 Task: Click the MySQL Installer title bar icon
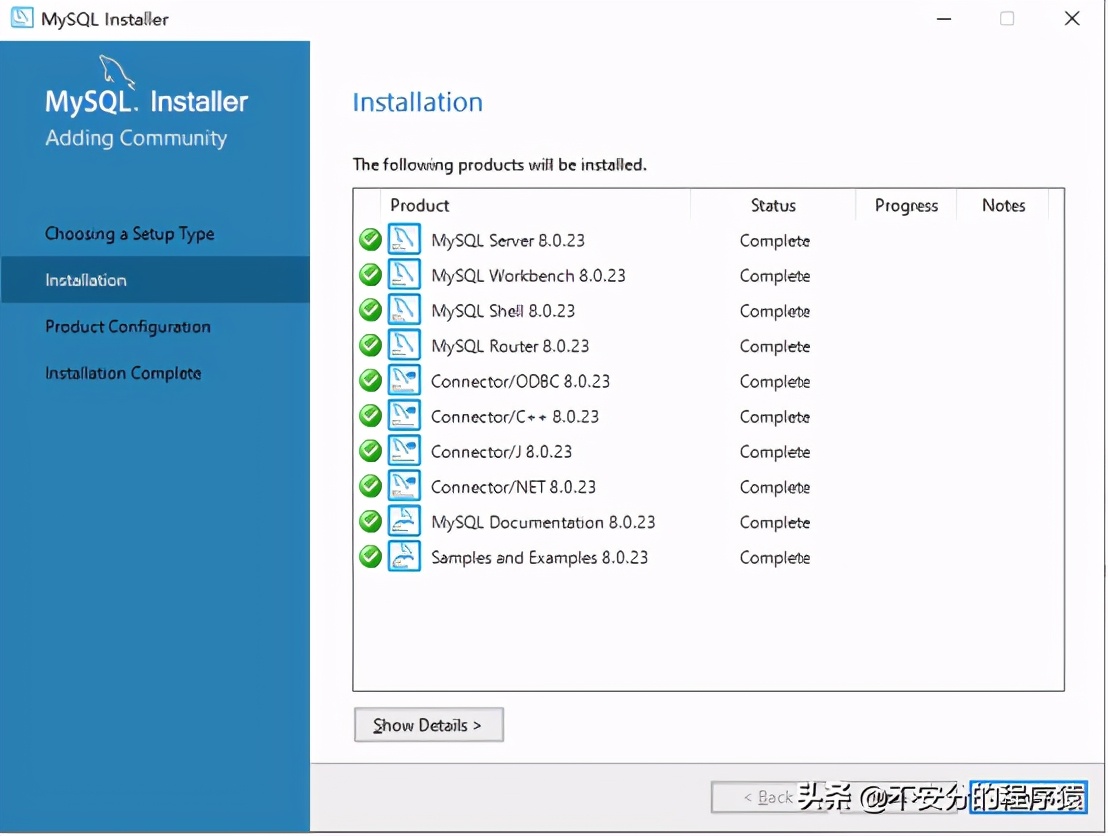point(22,18)
